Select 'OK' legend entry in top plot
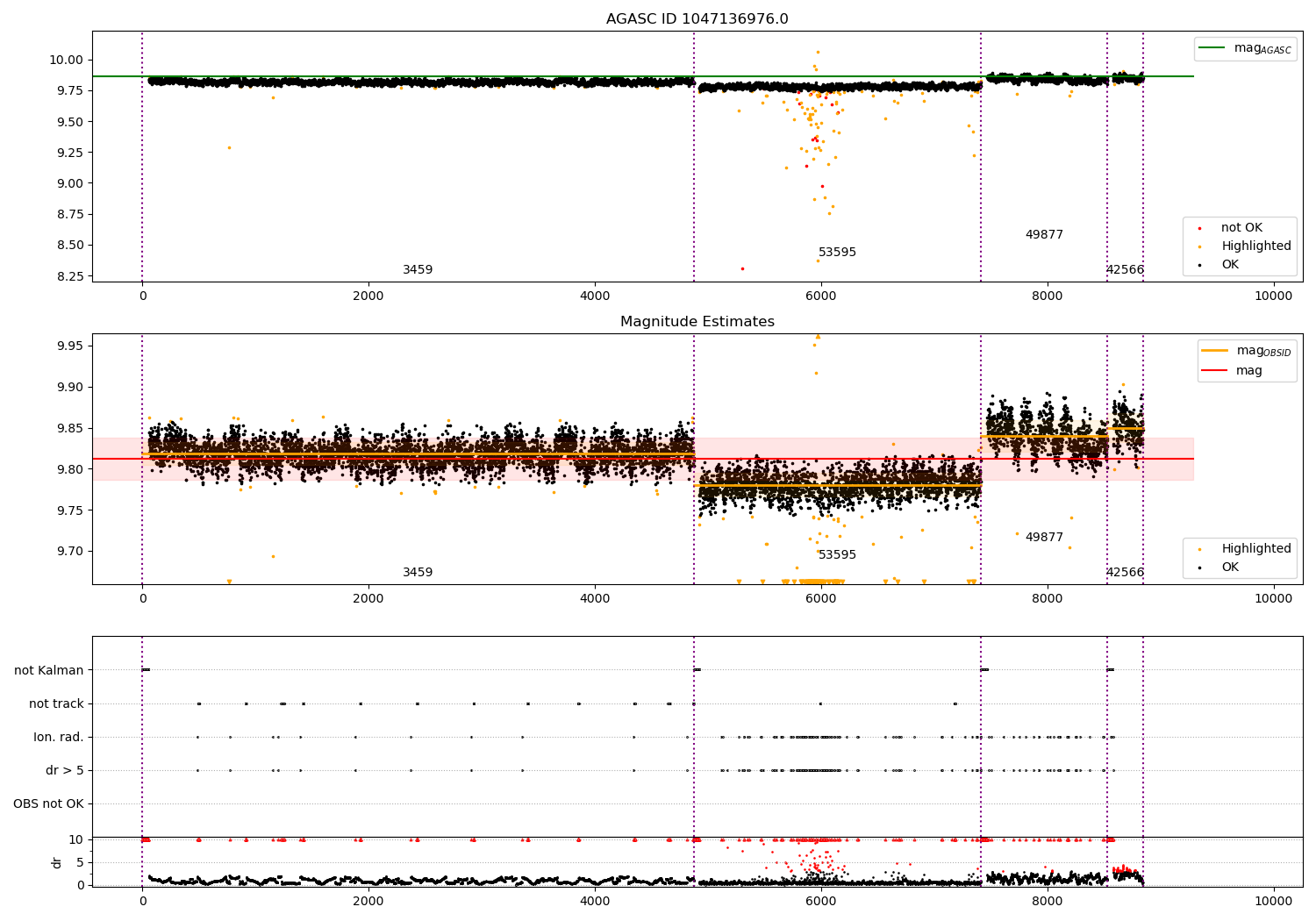 click(x=1230, y=265)
